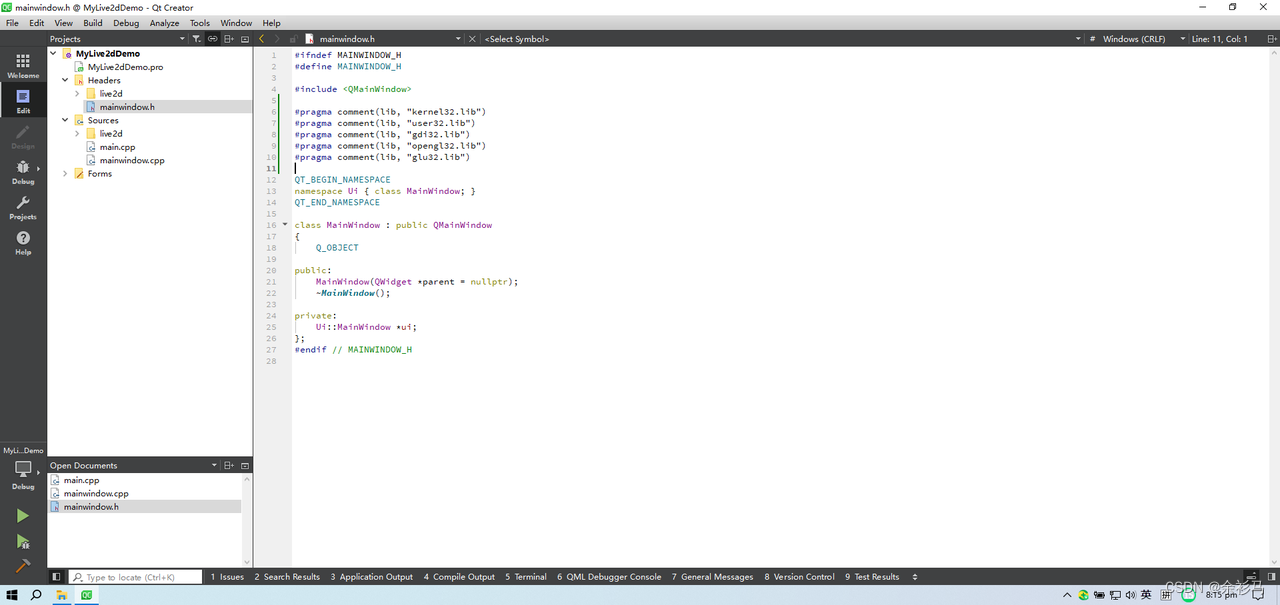Viewport: 1280px width, 605px height.
Task: Switch to Debug mode in the sidebar
Action: [23, 172]
